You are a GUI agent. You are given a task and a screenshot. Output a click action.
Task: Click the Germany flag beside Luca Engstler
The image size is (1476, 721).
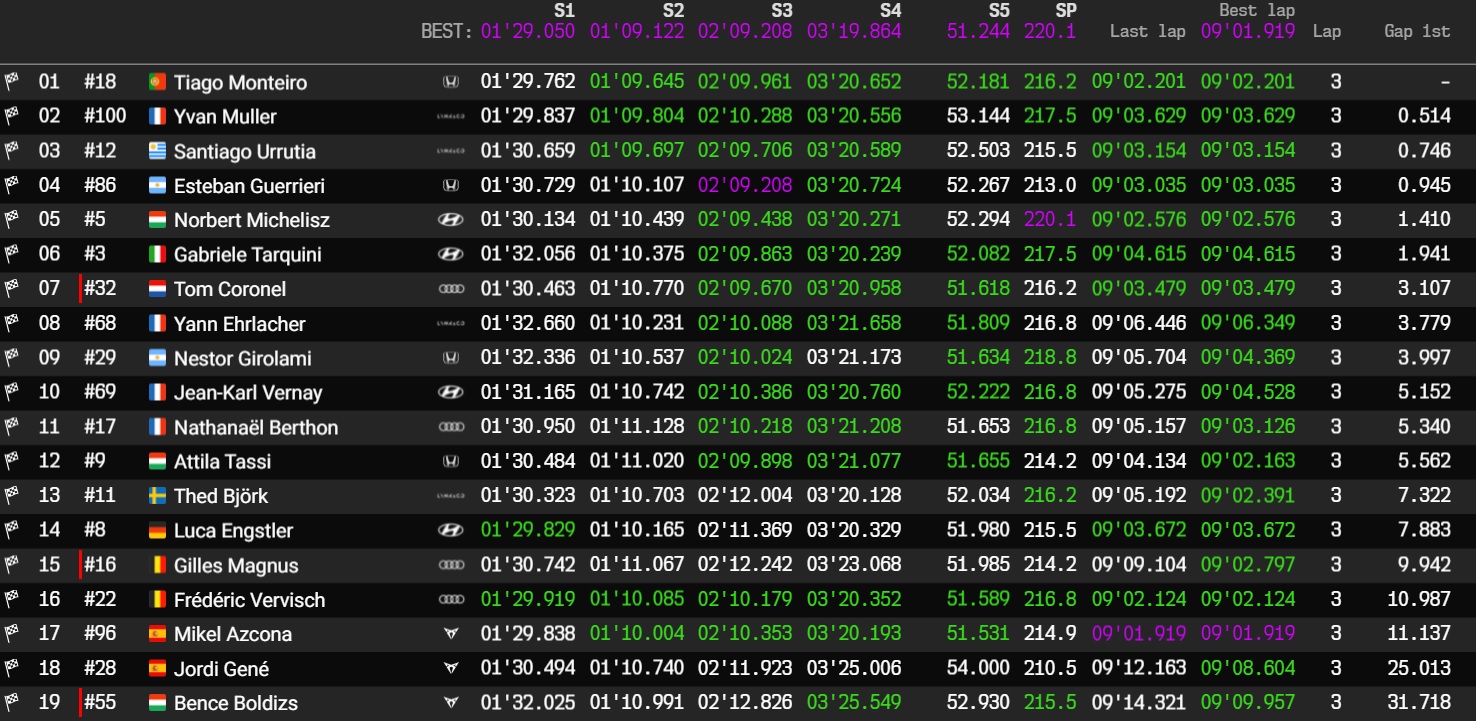tap(157, 530)
